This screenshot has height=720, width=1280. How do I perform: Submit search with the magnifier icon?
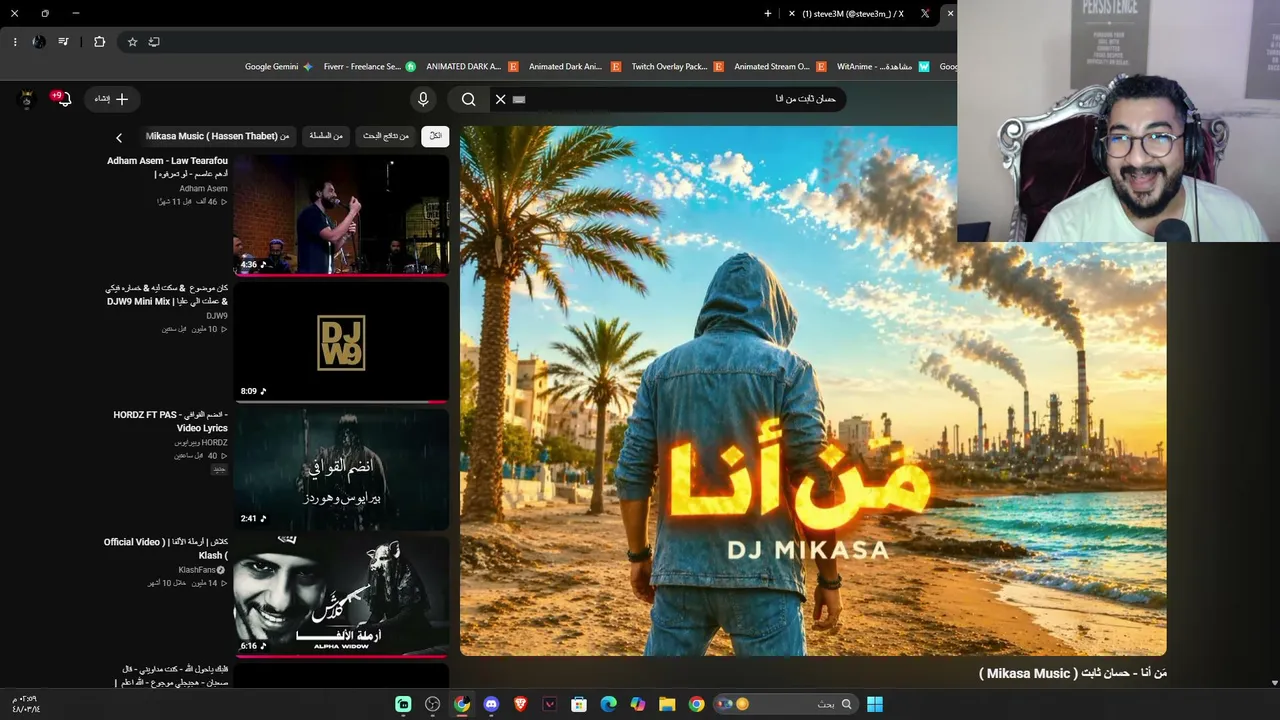pyautogui.click(x=468, y=99)
